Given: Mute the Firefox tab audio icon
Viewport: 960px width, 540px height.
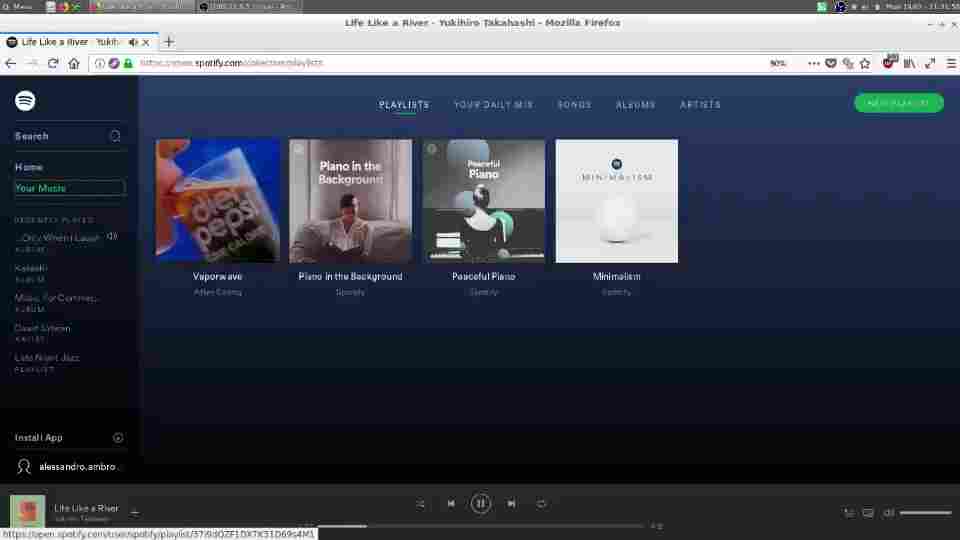Looking at the screenshot, I should tap(133, 42).
